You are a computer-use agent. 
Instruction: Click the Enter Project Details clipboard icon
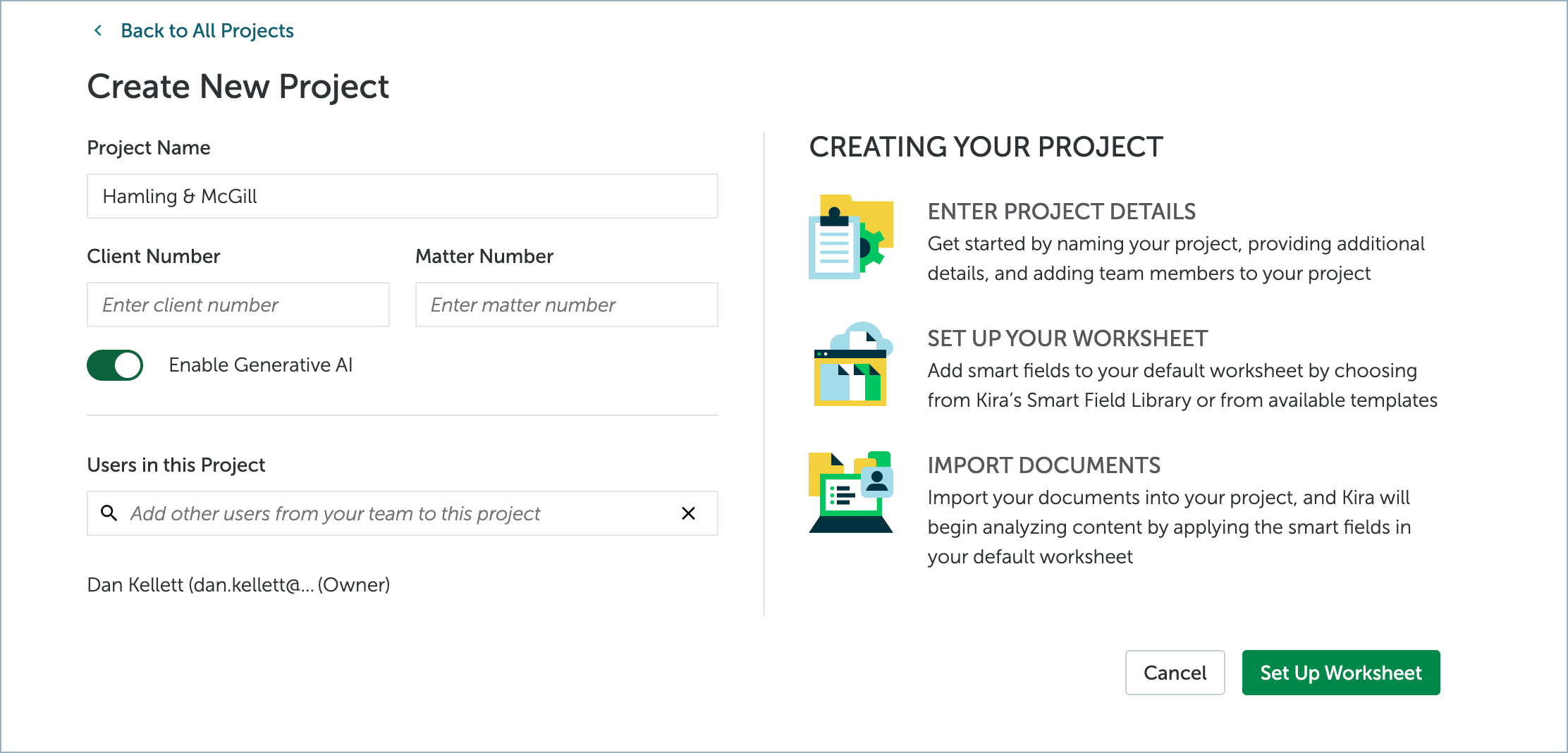point(851,237)
